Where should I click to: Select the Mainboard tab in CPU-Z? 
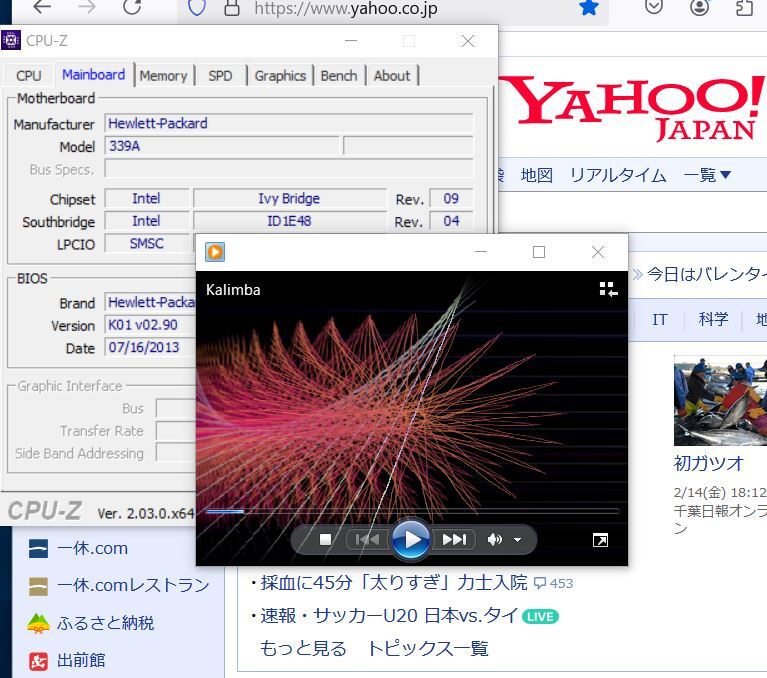(x=93, y=75)
